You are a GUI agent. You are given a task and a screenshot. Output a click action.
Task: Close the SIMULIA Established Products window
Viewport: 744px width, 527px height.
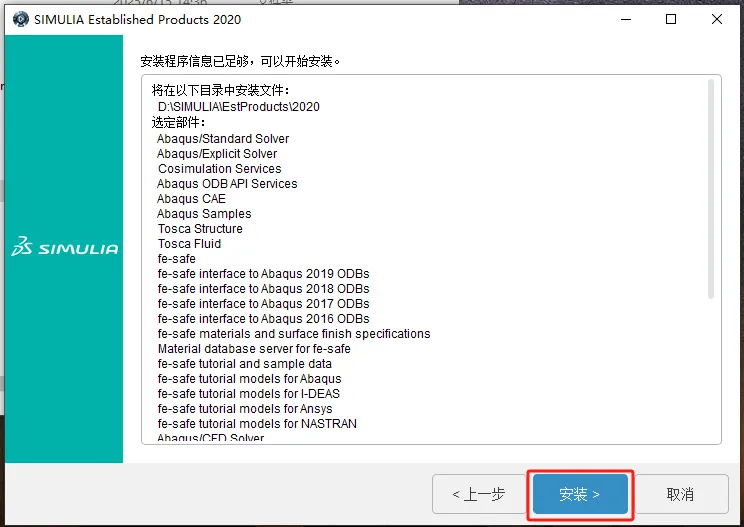(x=717, y=19)
